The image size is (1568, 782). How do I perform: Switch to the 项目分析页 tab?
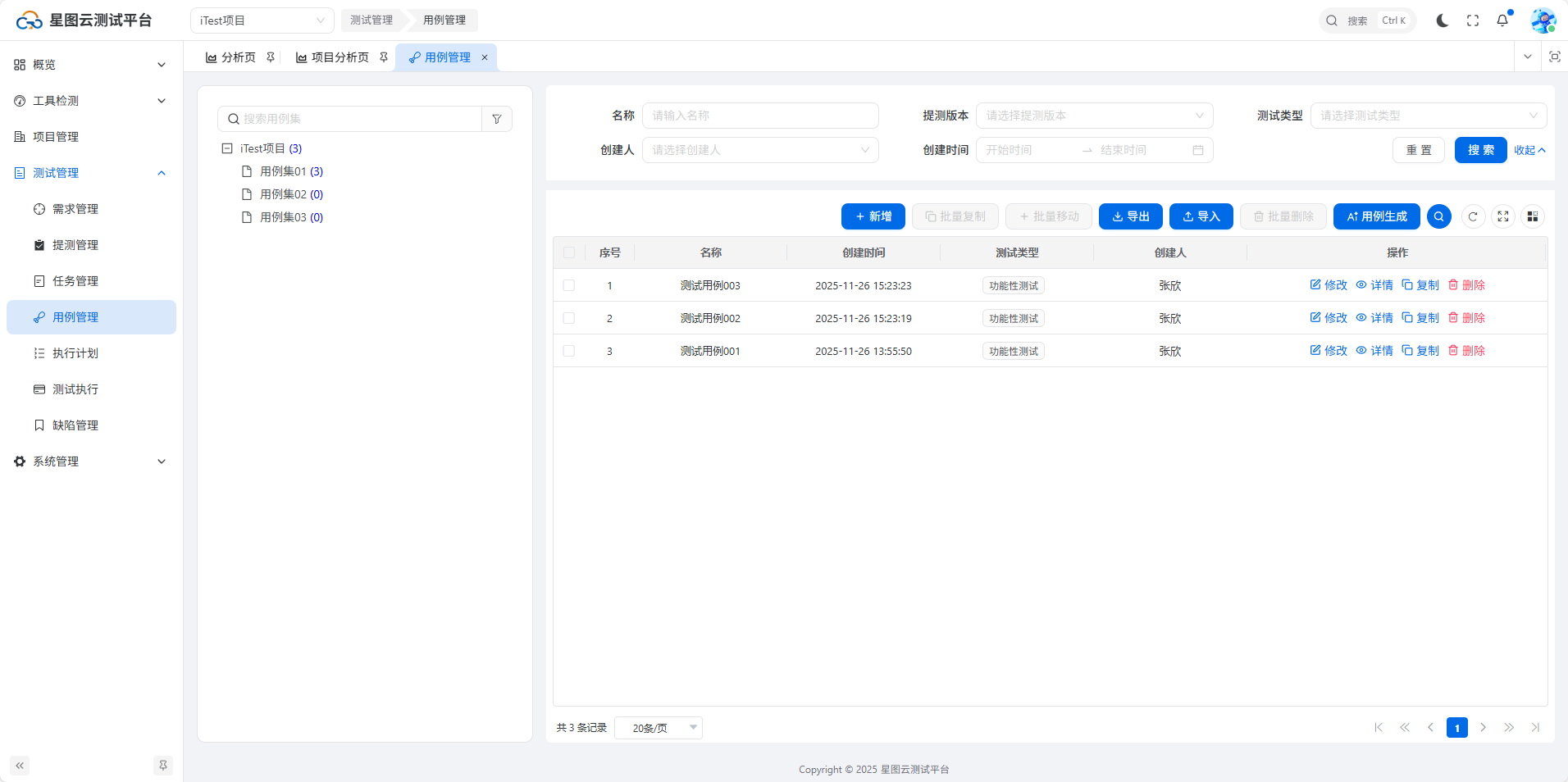coord(333,57)
